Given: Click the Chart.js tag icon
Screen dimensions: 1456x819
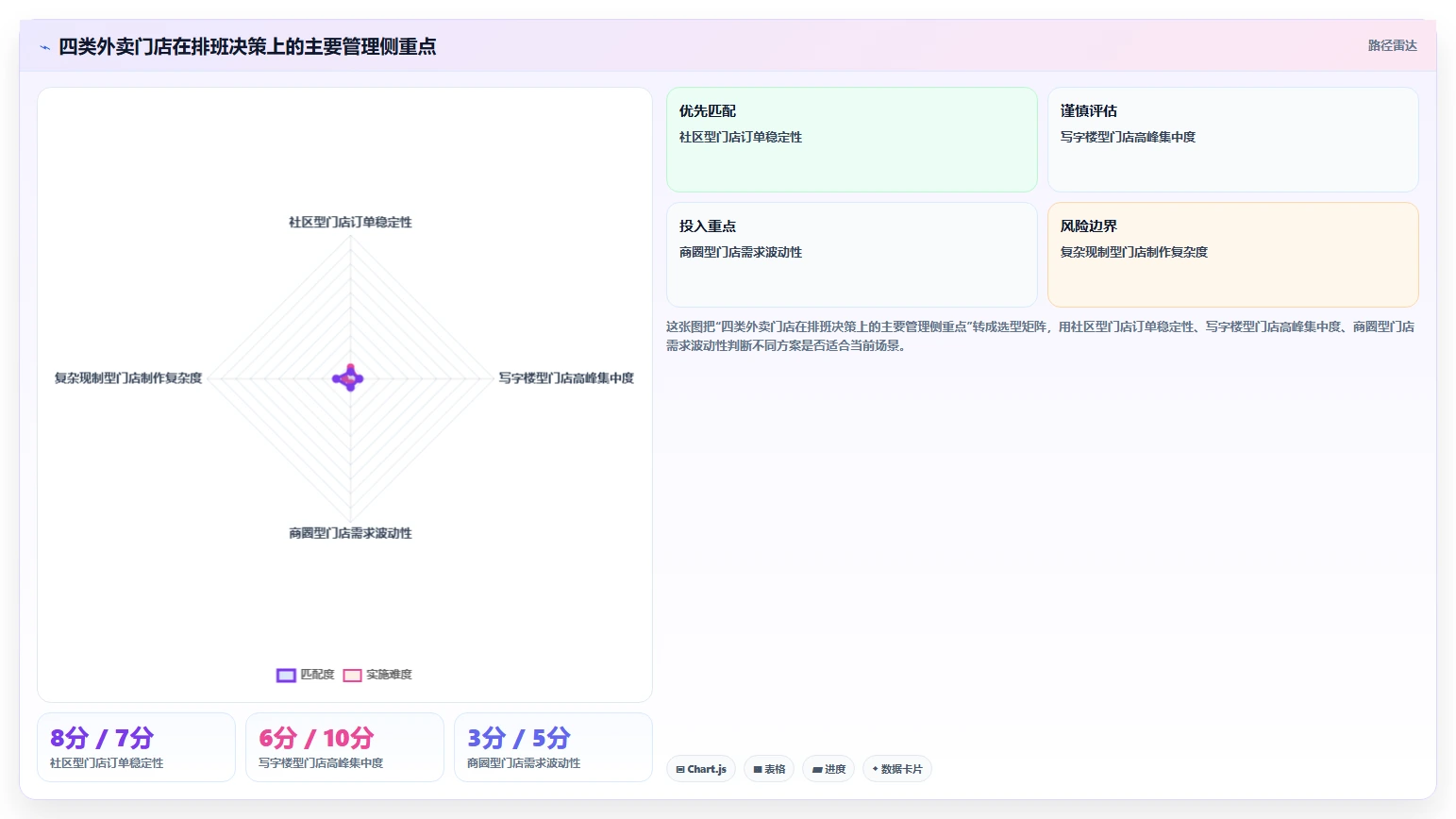Looking at the screenshot, I should (680, 770).
